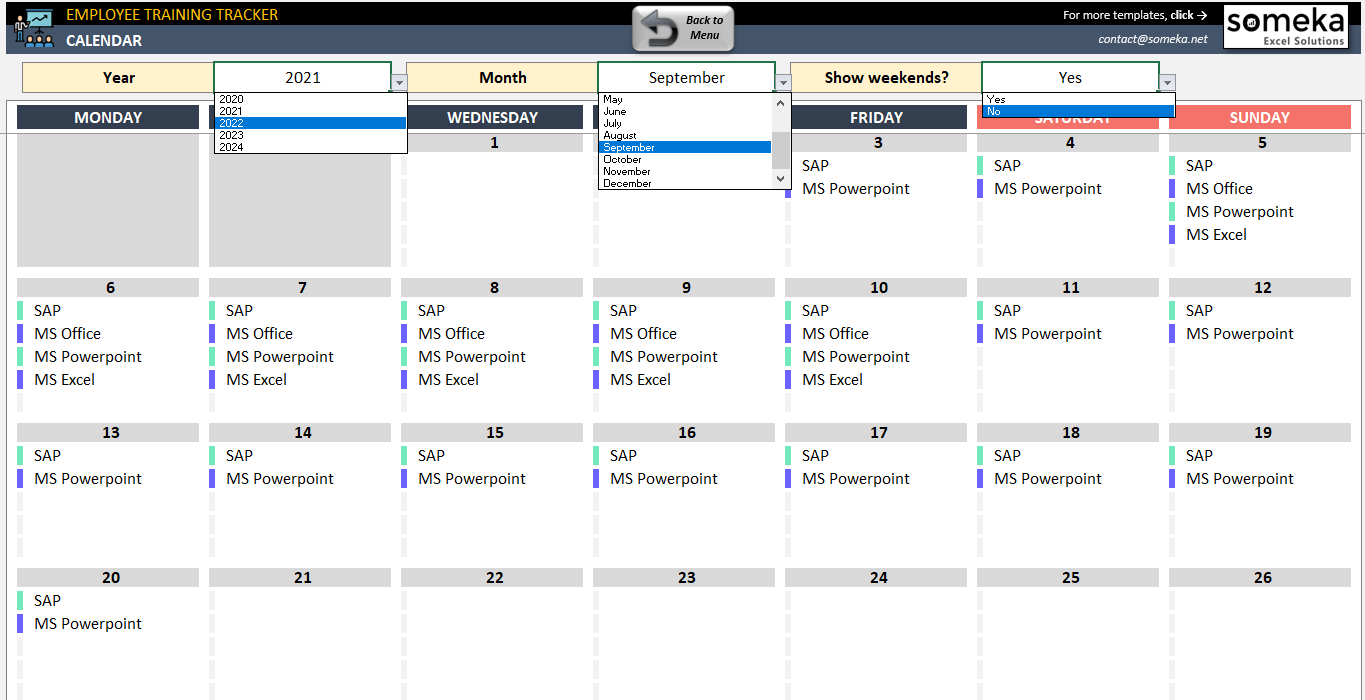Click the day 26 date header
Image resolution: width=1365 pixels, height=700 pixels.
pos(1260,578)
